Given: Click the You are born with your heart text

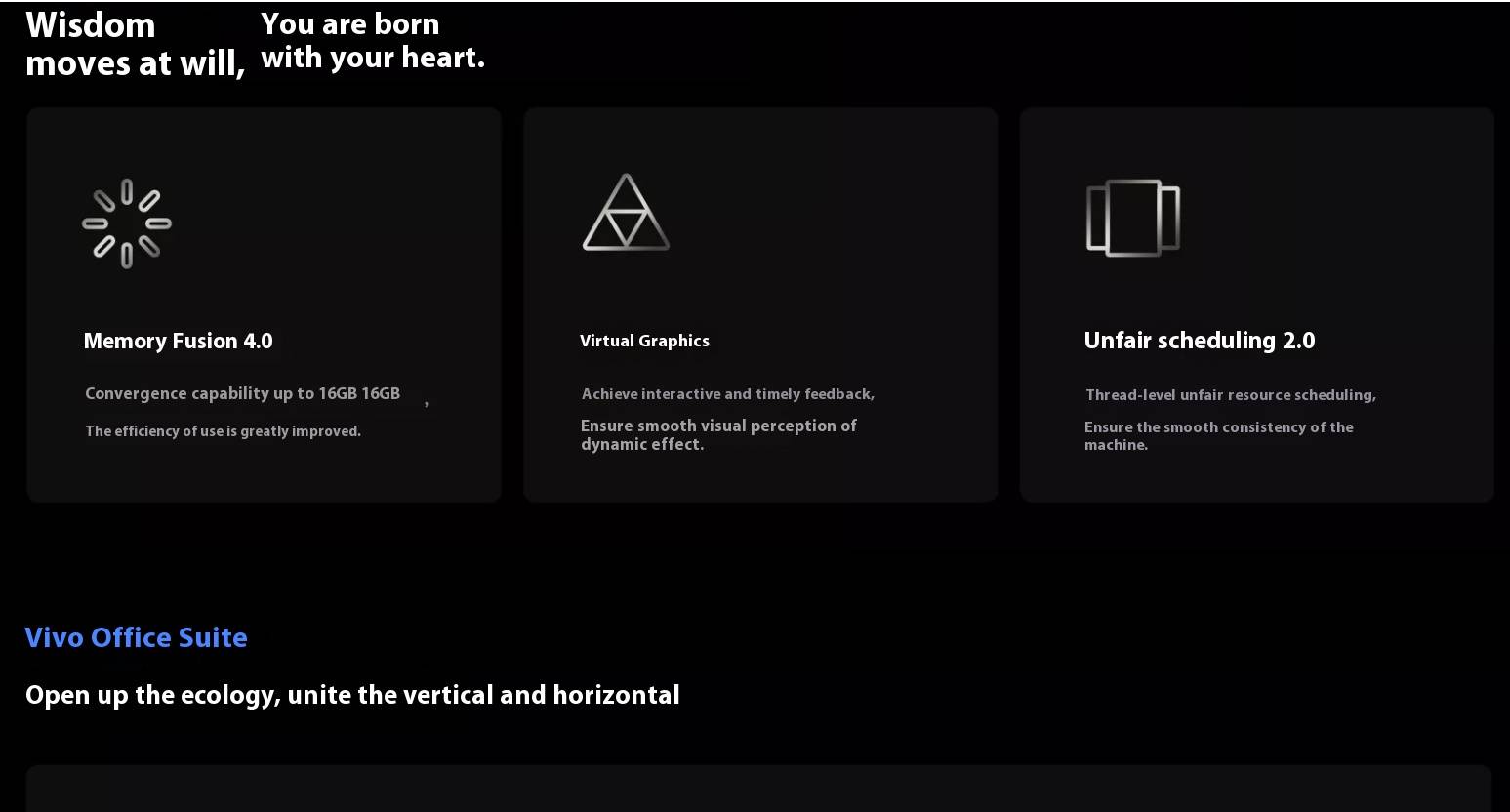Looking at the screenshot, I should [373, 41].
